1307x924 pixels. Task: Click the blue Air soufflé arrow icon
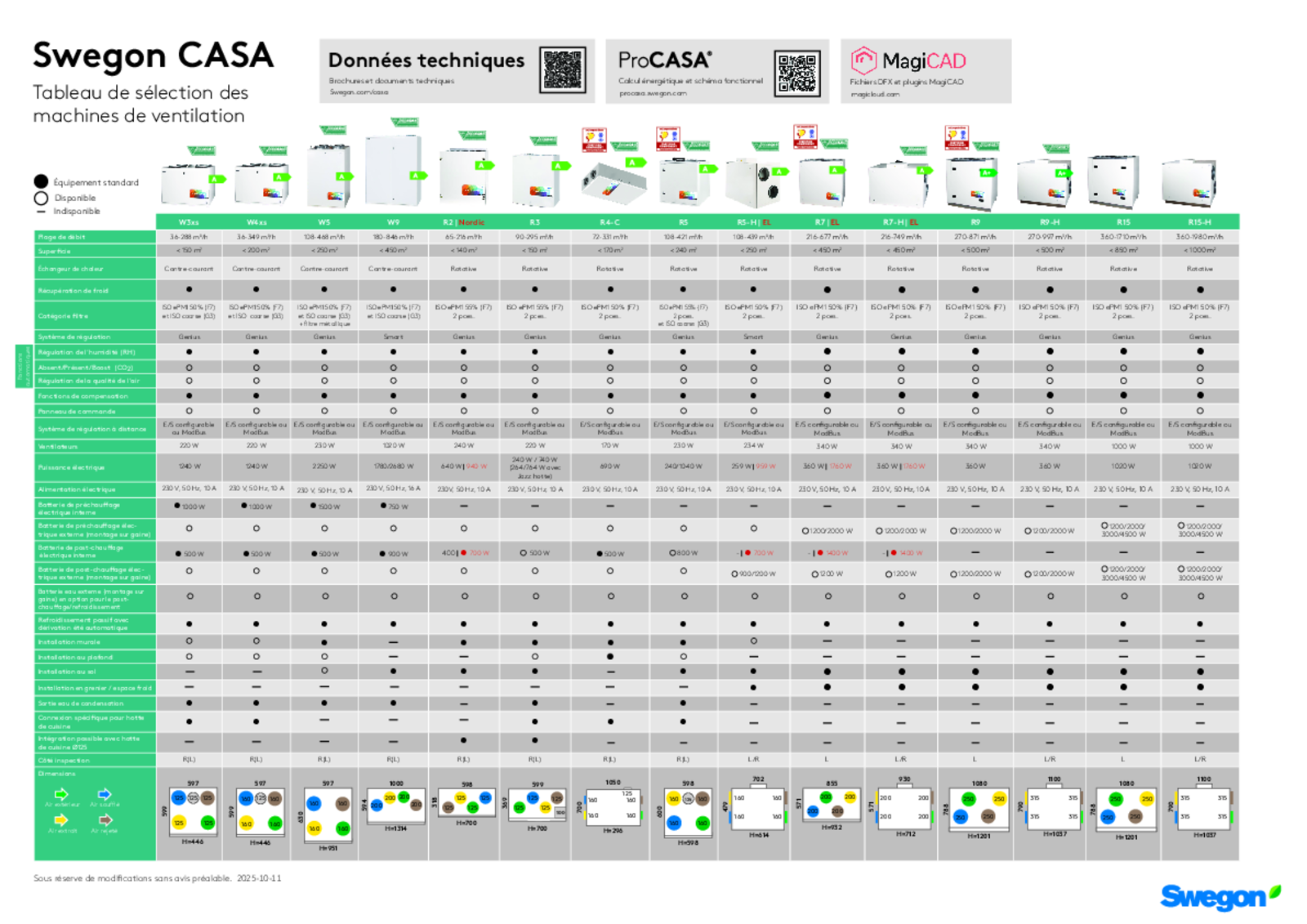(105, 794)
